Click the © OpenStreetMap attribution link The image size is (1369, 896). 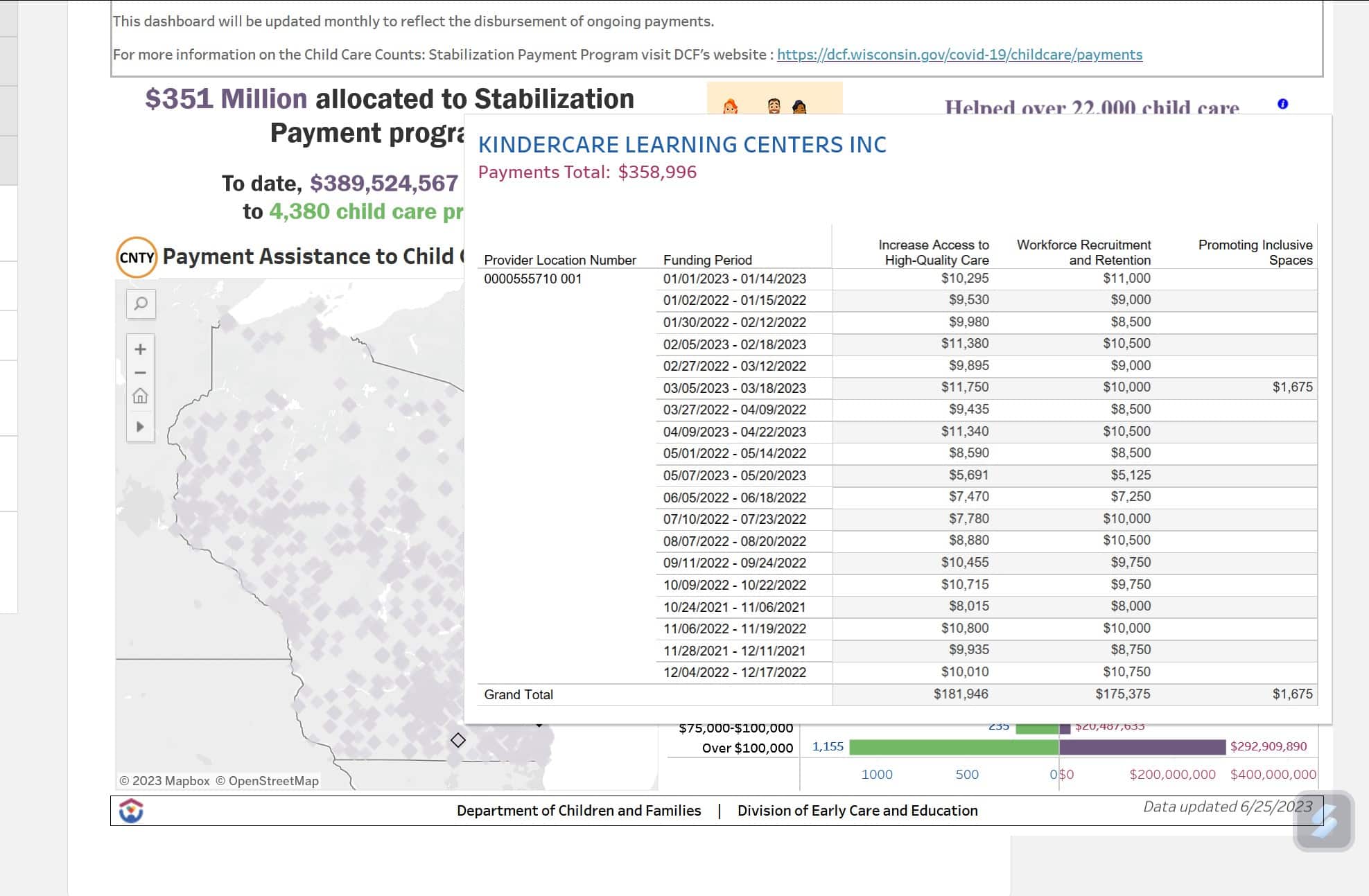(267, 781)
